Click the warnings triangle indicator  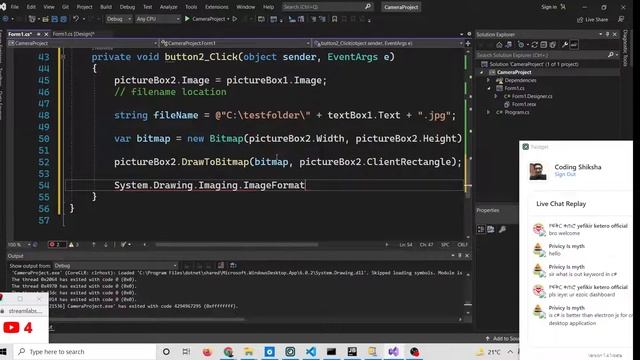click(x=71, y=244)
